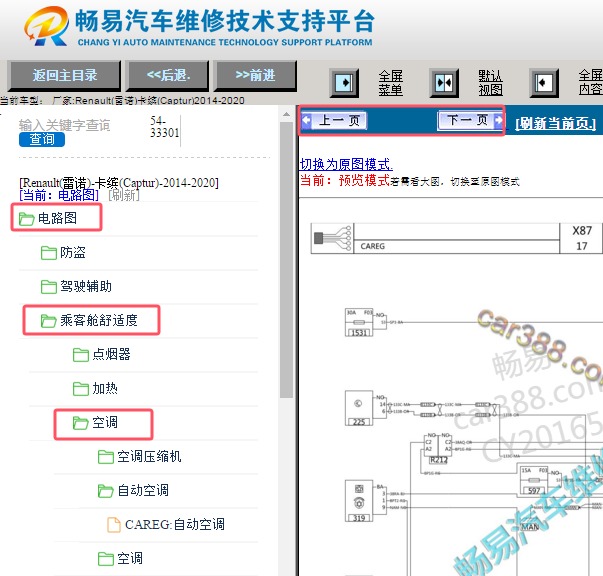The width and height of the screenshot is (603, 576).
Task: Click the 刷新 link in tree header
Action: (123, 195)
